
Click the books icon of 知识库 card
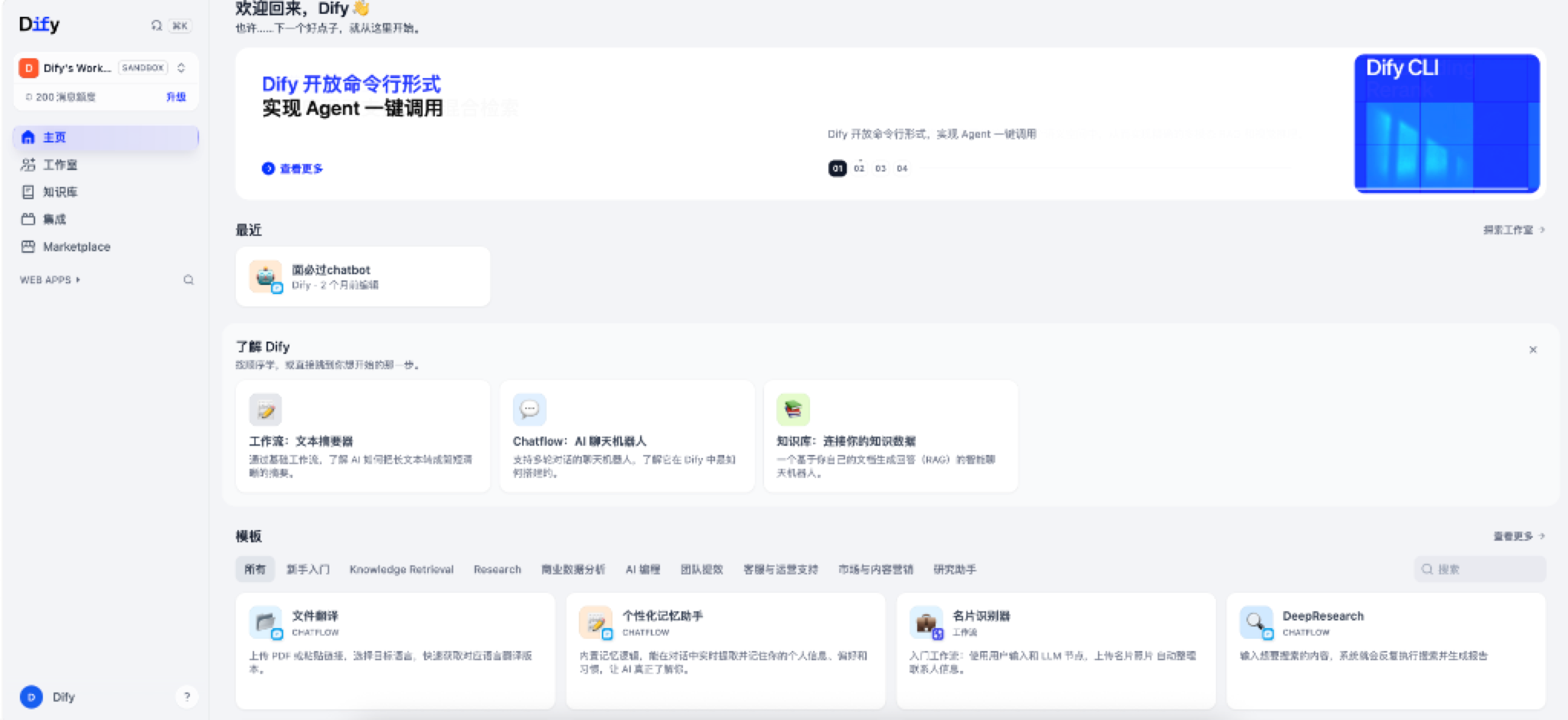[793, 410]
